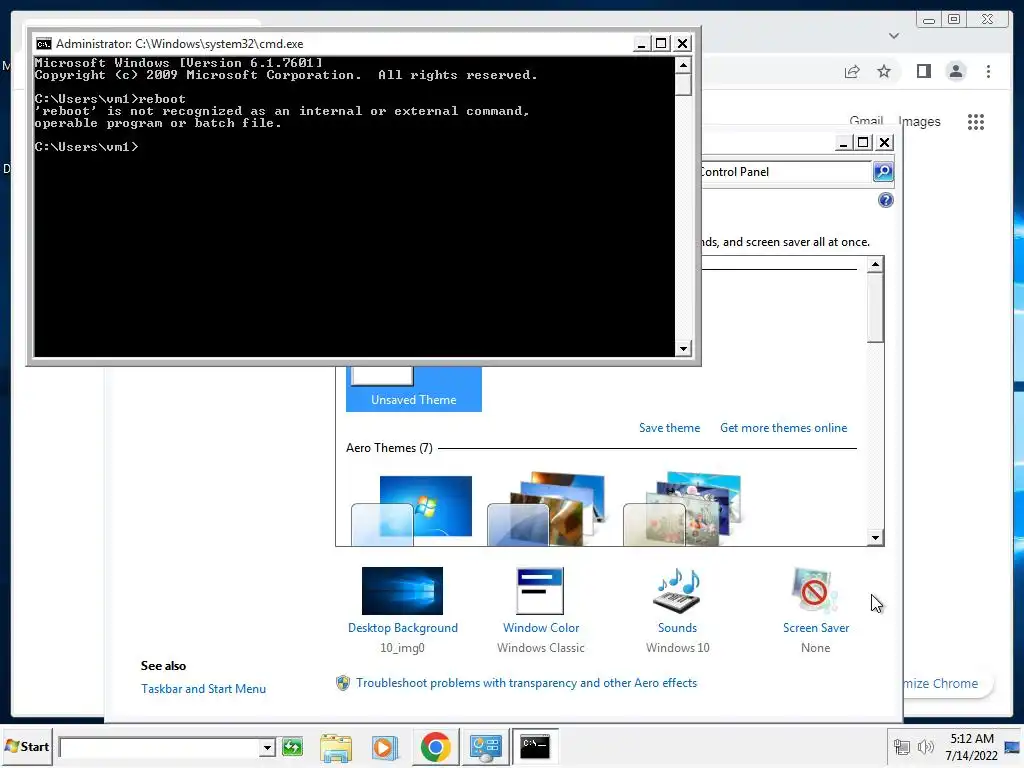The height and width of the screenshot is (768, 1024).
Task: Click the 'Windows Classic' text under Window Color
Action: pyautogui.click(x=541, y=648)
